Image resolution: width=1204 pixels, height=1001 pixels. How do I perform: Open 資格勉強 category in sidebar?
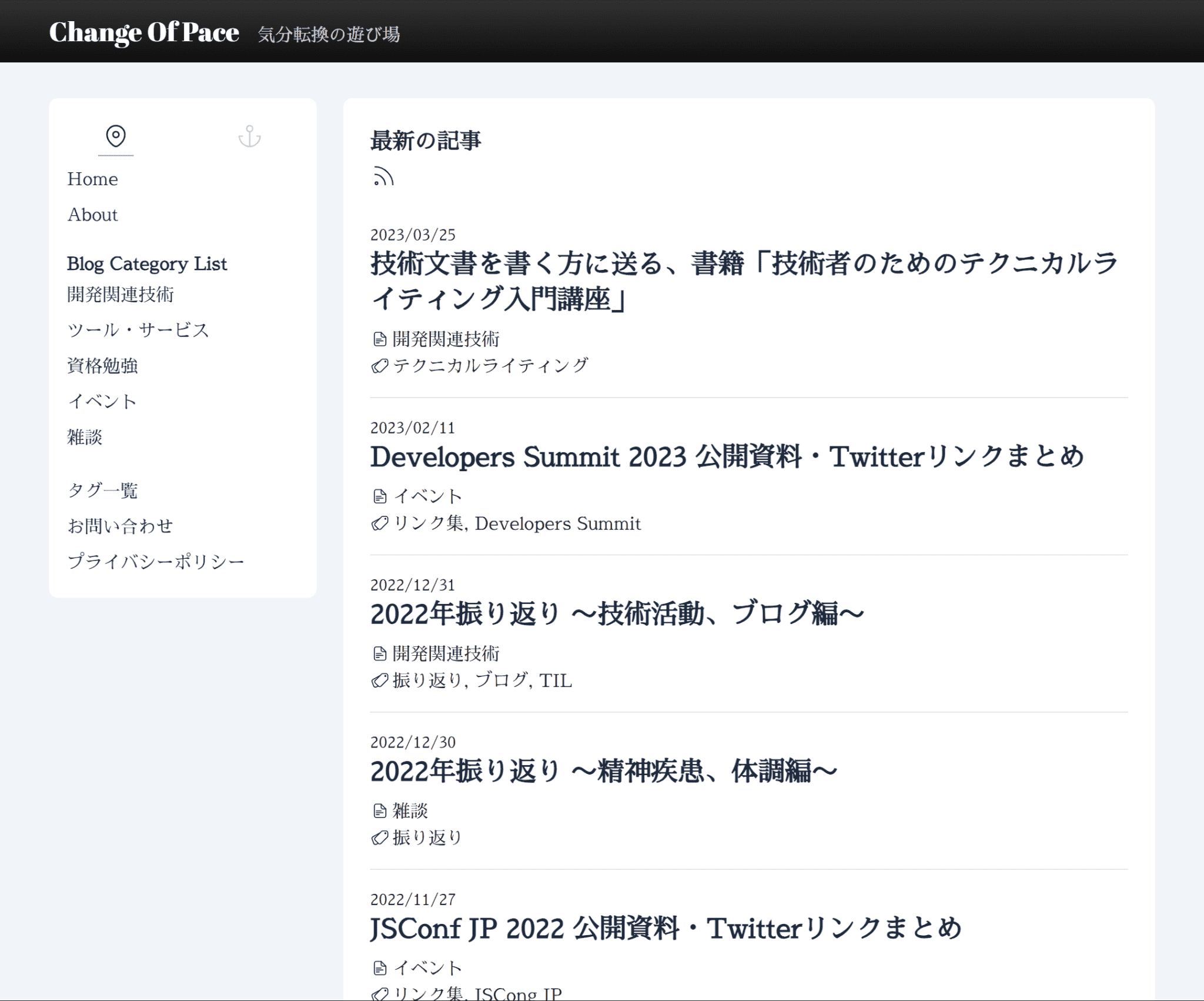[102, 366]
